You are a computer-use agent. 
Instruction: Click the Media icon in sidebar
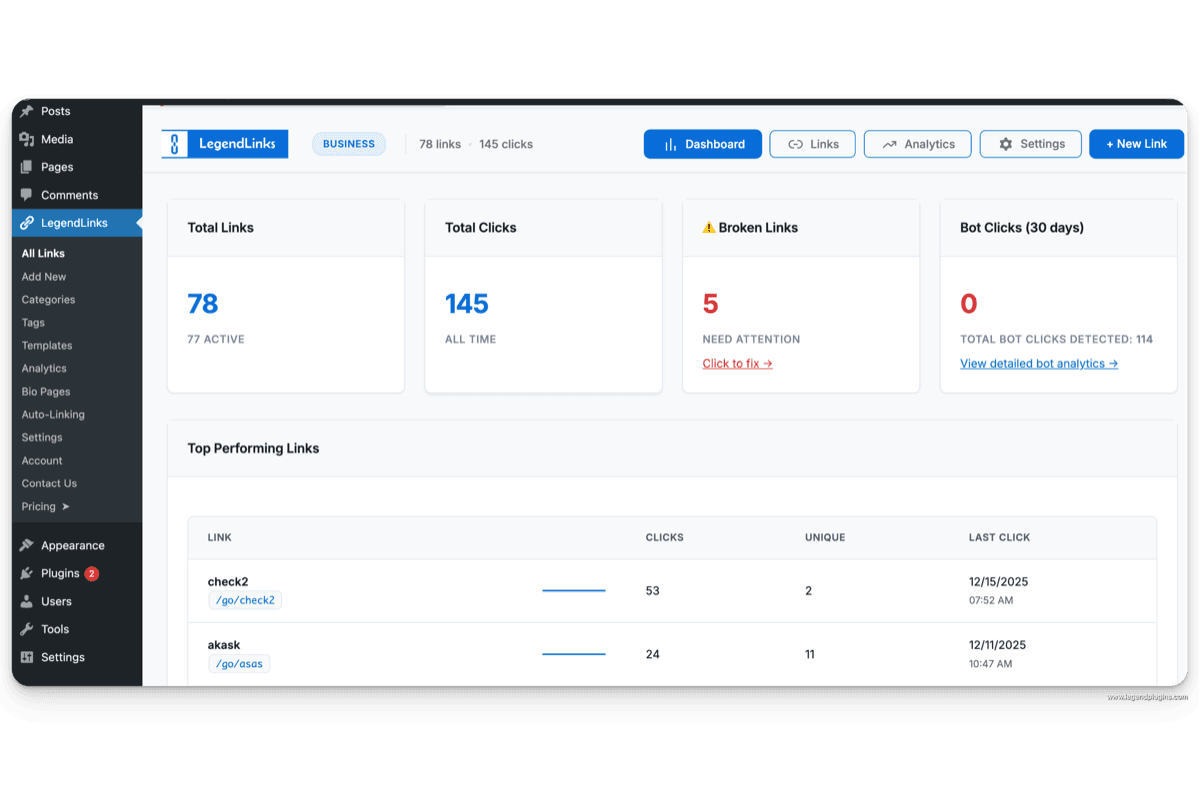tap(27, 139)
